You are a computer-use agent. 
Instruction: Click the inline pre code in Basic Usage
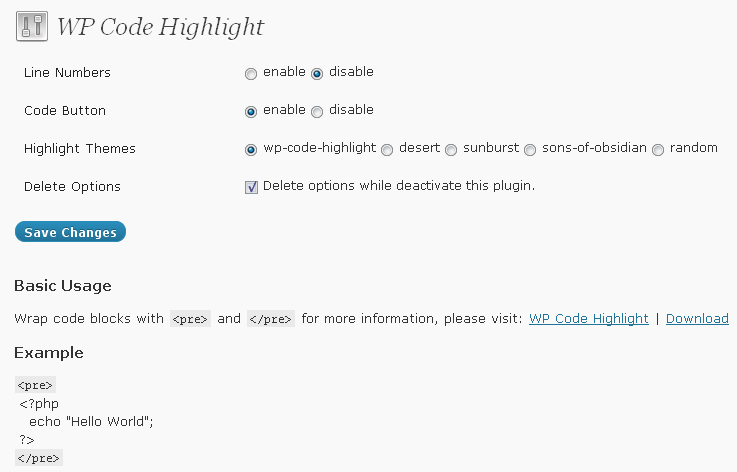tap(190, 319)
